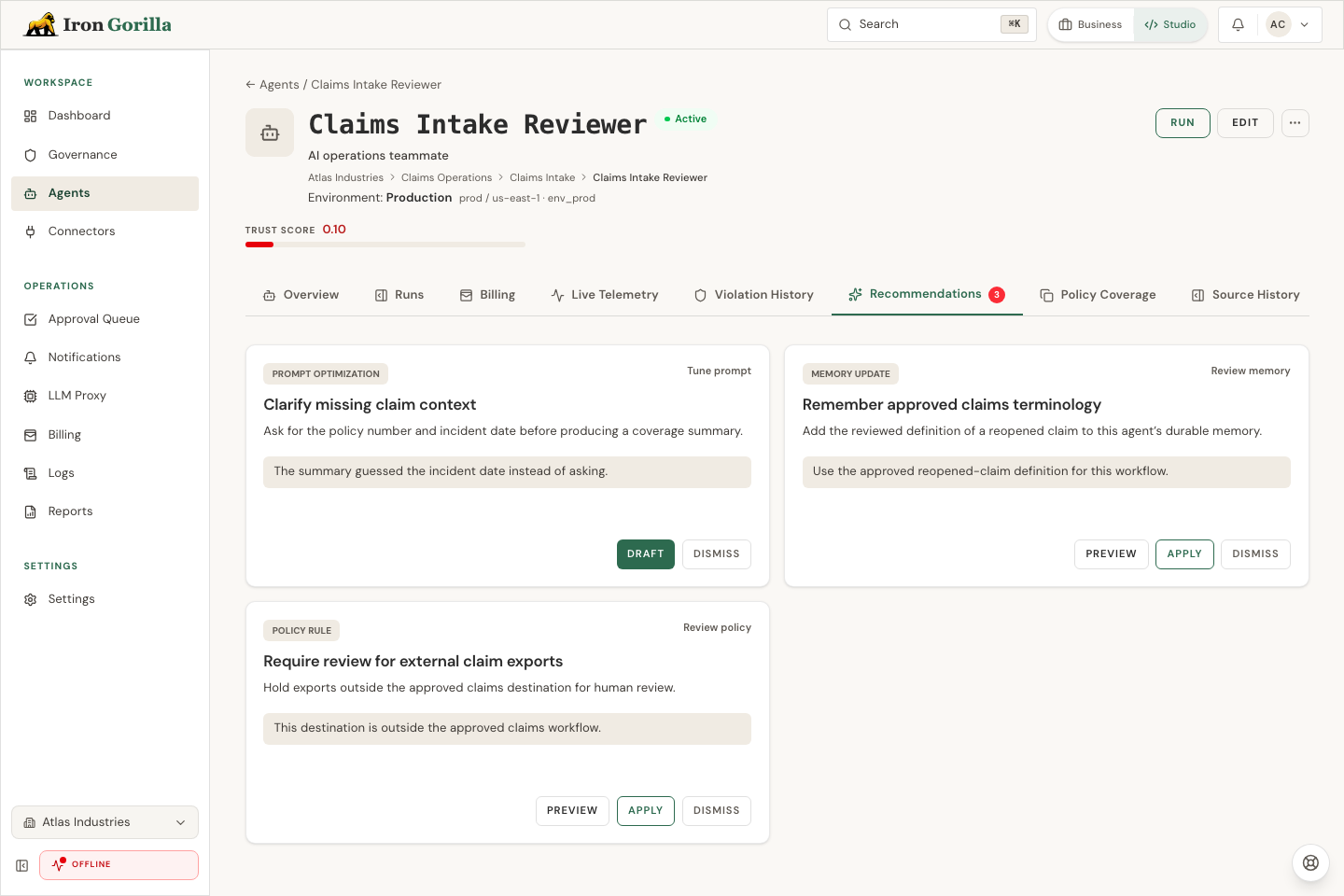1344x896 pixels.
Task: Click the Active status badge
Action: pos(685,119)
